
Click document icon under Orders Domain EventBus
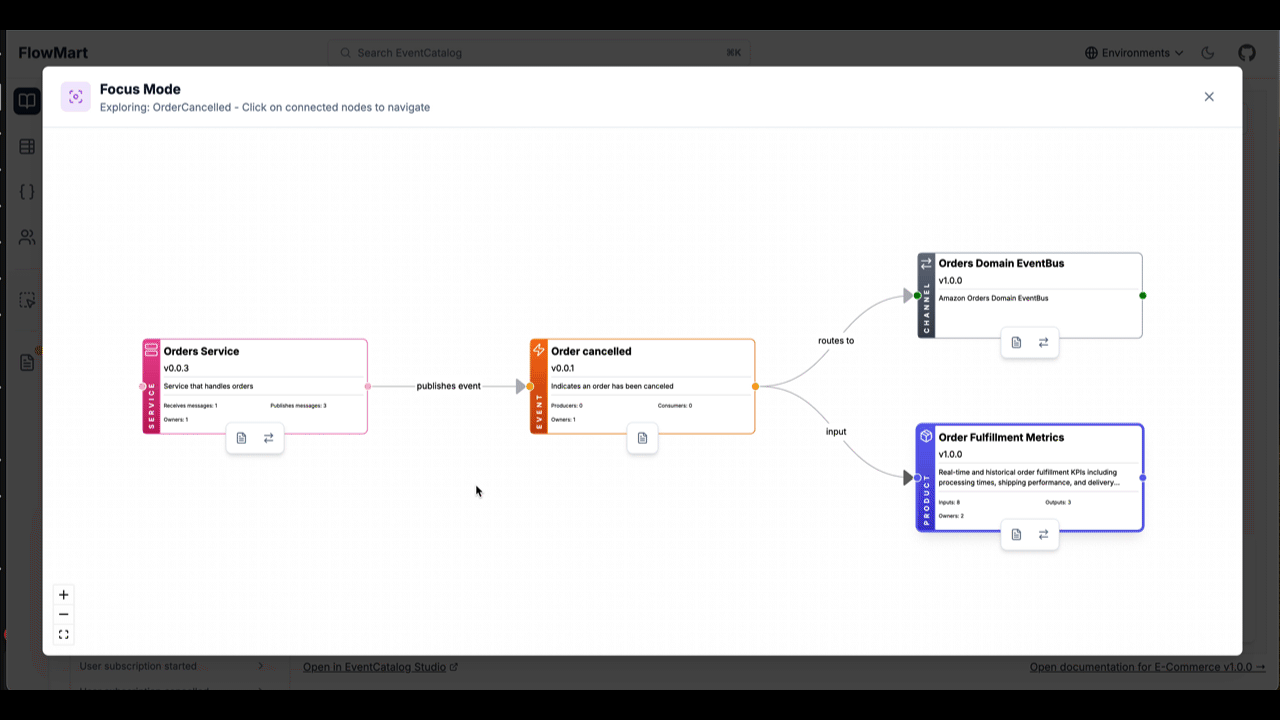[x=1016, y=342]
